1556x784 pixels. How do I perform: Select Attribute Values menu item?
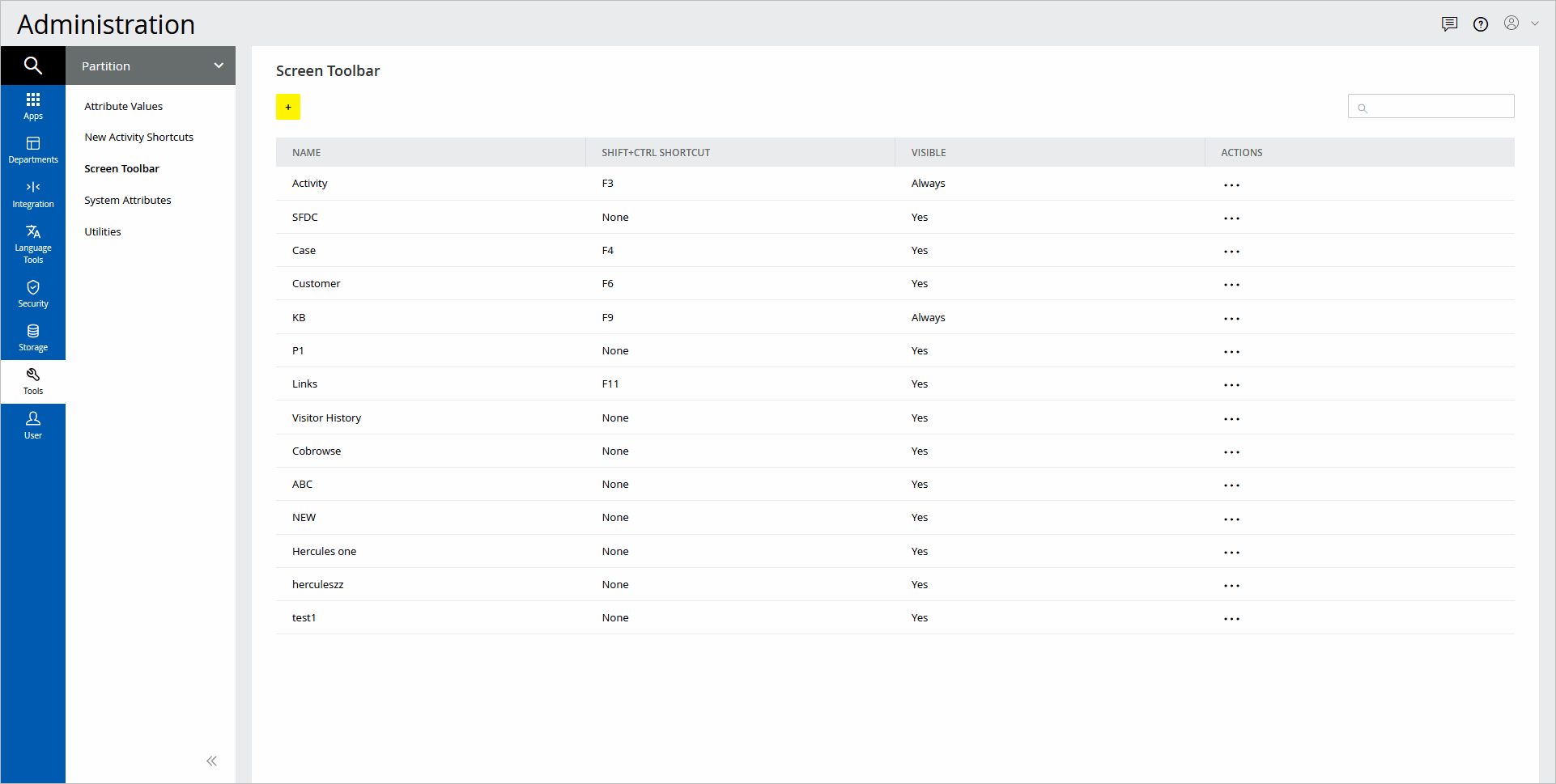point(124,106)
